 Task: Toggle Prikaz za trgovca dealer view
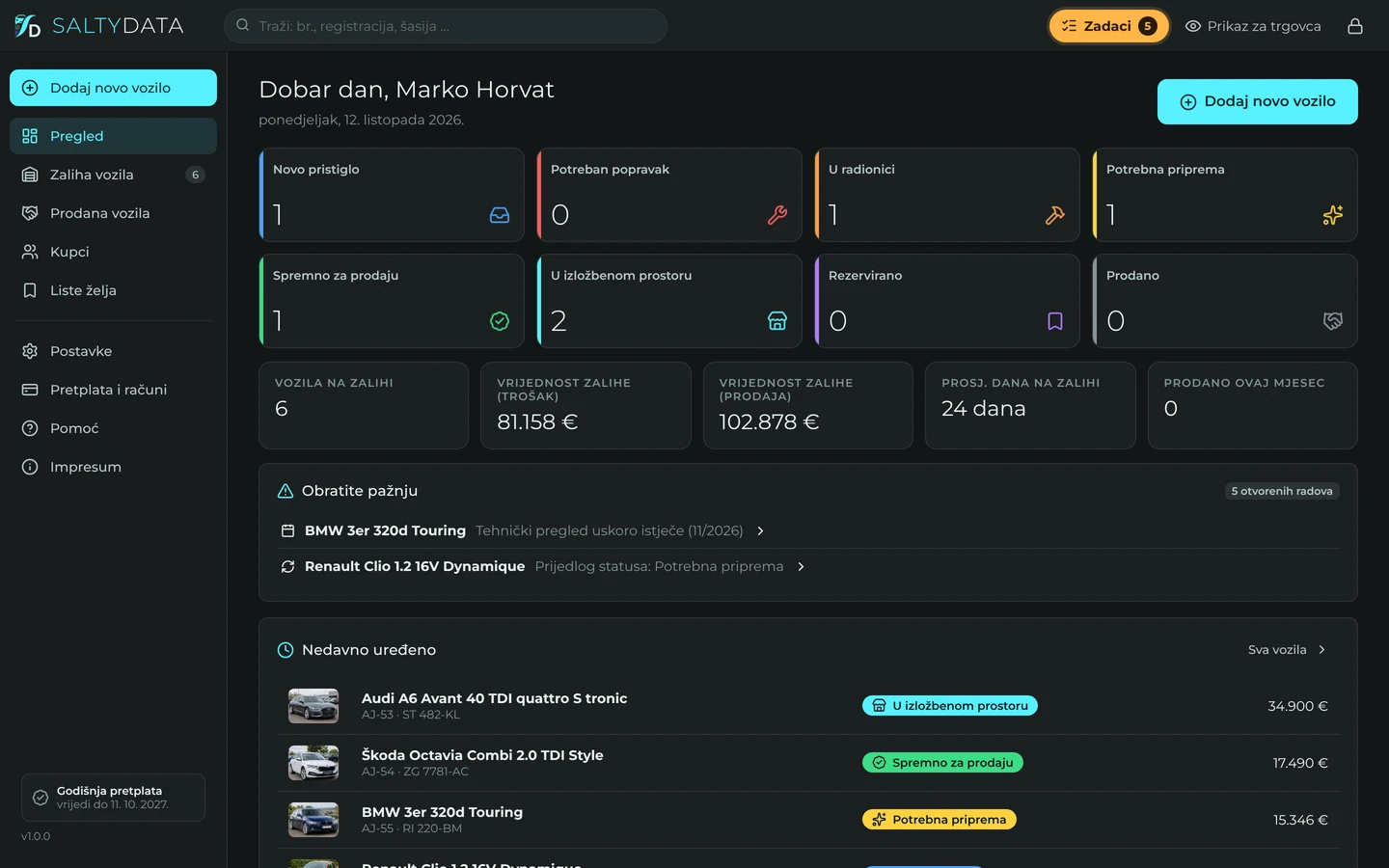[1253, 26]
